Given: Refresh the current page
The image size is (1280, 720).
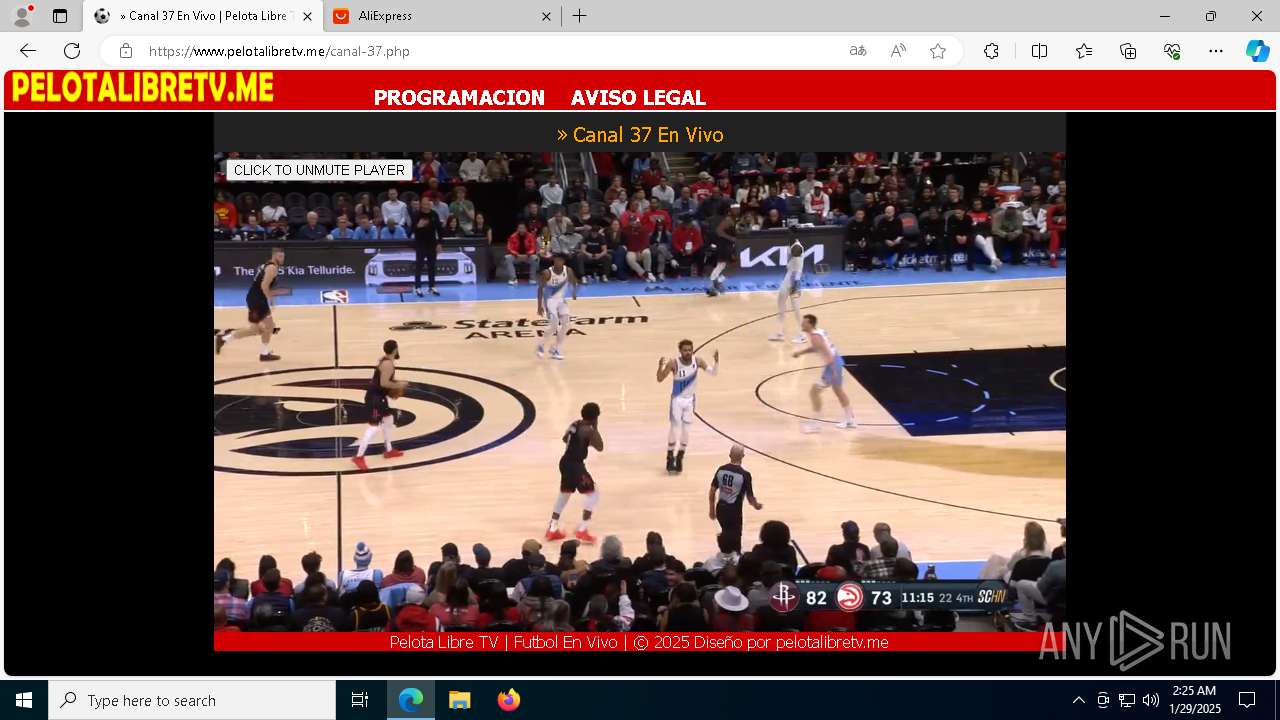Looking at the screenshot, I should click(x=72, y=51).
